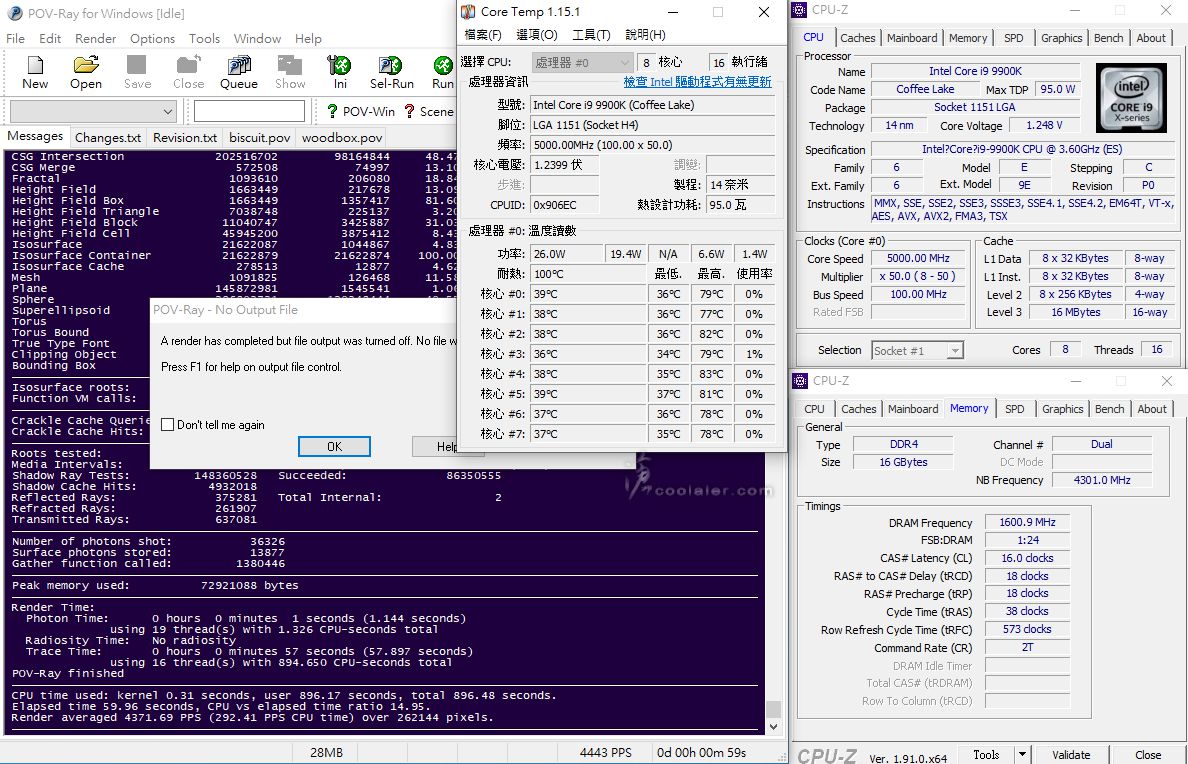The width and height of the screenshot is (1188, 764).
Task: Open the Help menu in POV-Ray
Action: click(308, 39)
